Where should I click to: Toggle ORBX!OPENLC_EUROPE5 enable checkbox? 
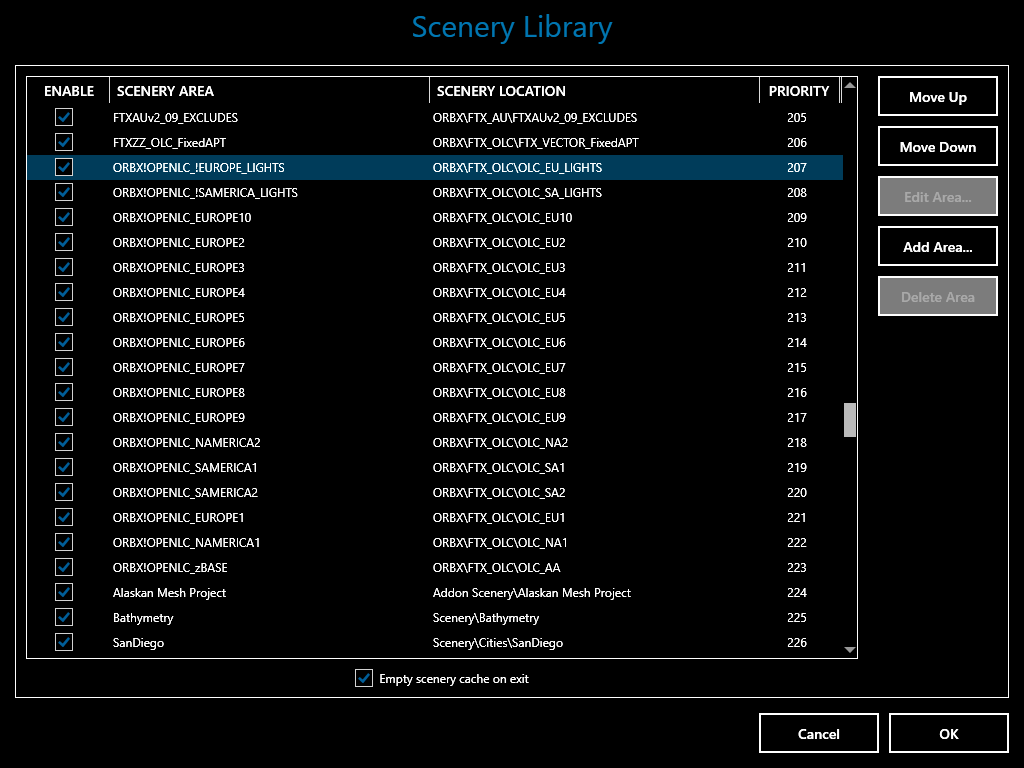(x=64, y=317)
